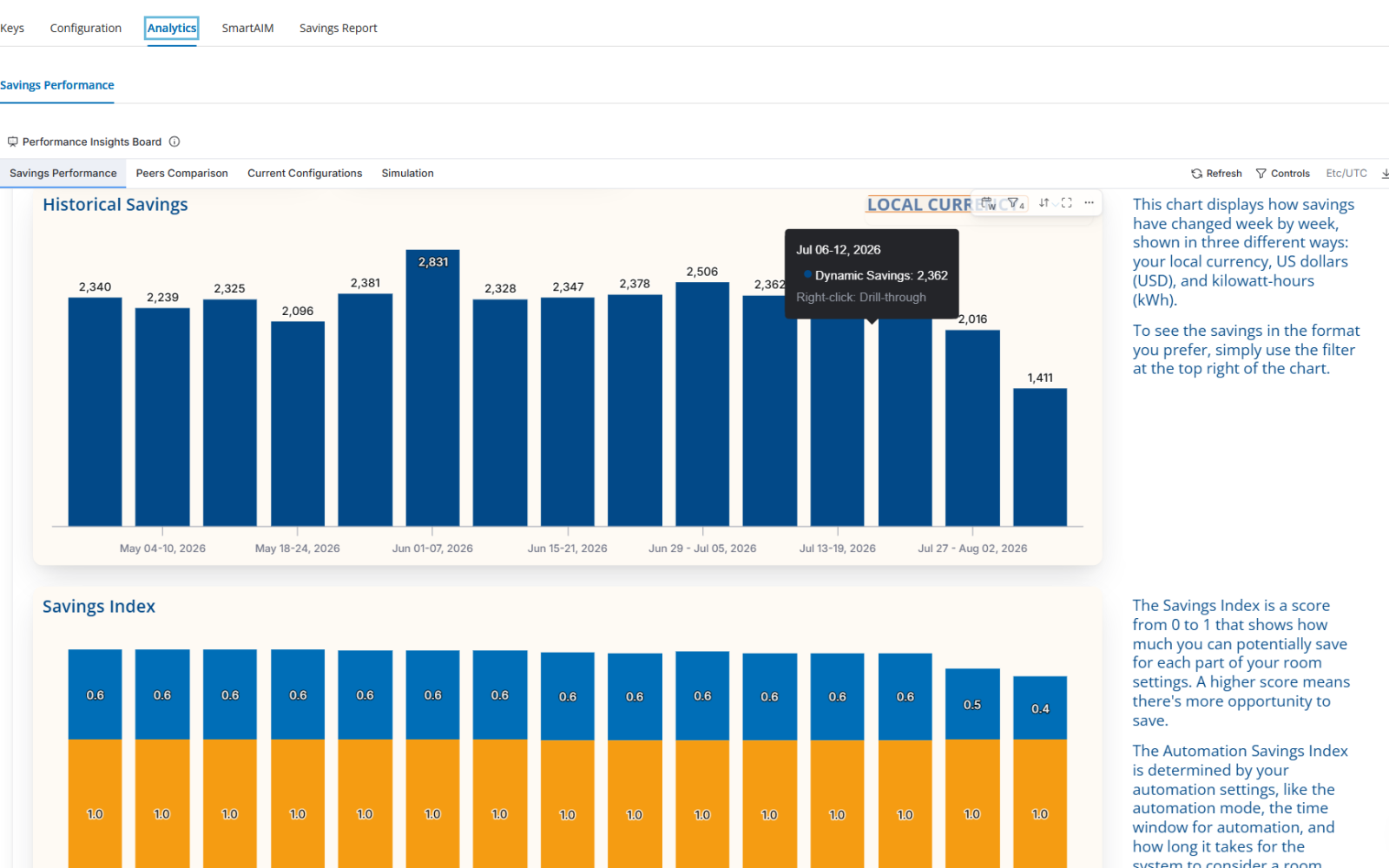The width and height of the screenshot is (1389, 868).
Task: Open the Current Configurations tab
Action: pos(305,174)
